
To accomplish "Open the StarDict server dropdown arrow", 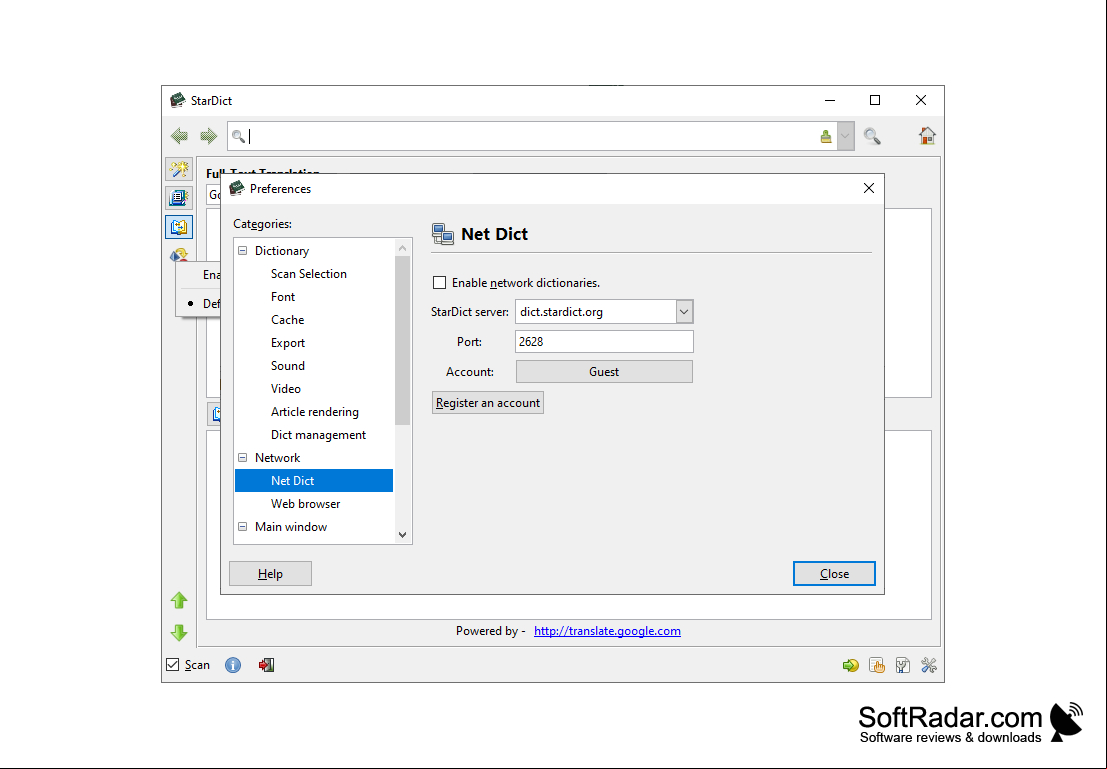I will 683,311.
